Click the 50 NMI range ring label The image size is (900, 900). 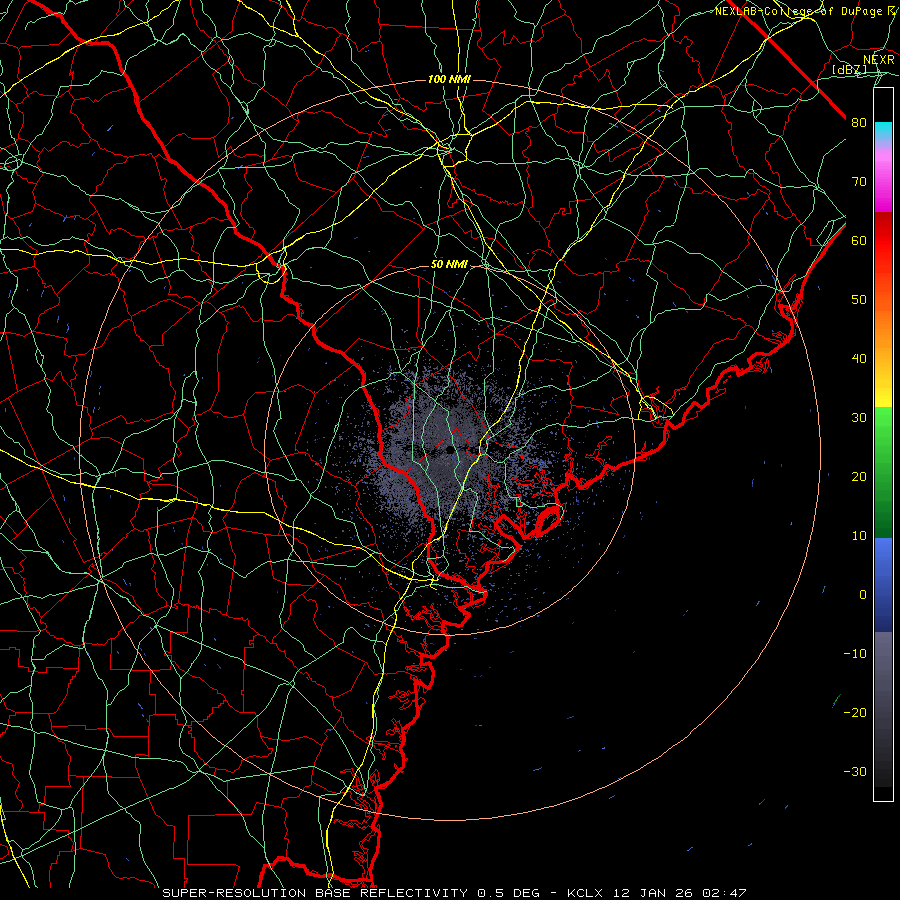pos(449,265)
